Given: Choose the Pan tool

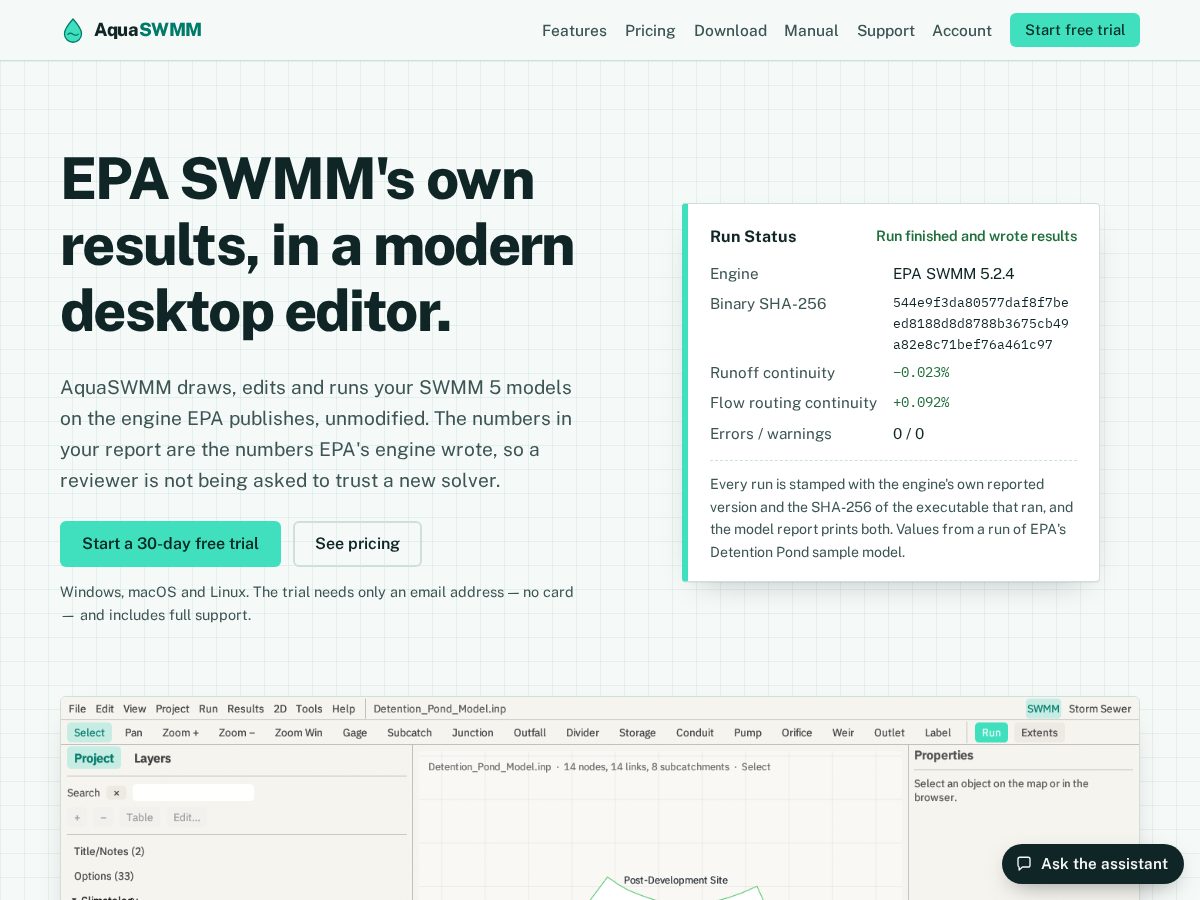Looking at the screenshot, I should tap(134, 733).
